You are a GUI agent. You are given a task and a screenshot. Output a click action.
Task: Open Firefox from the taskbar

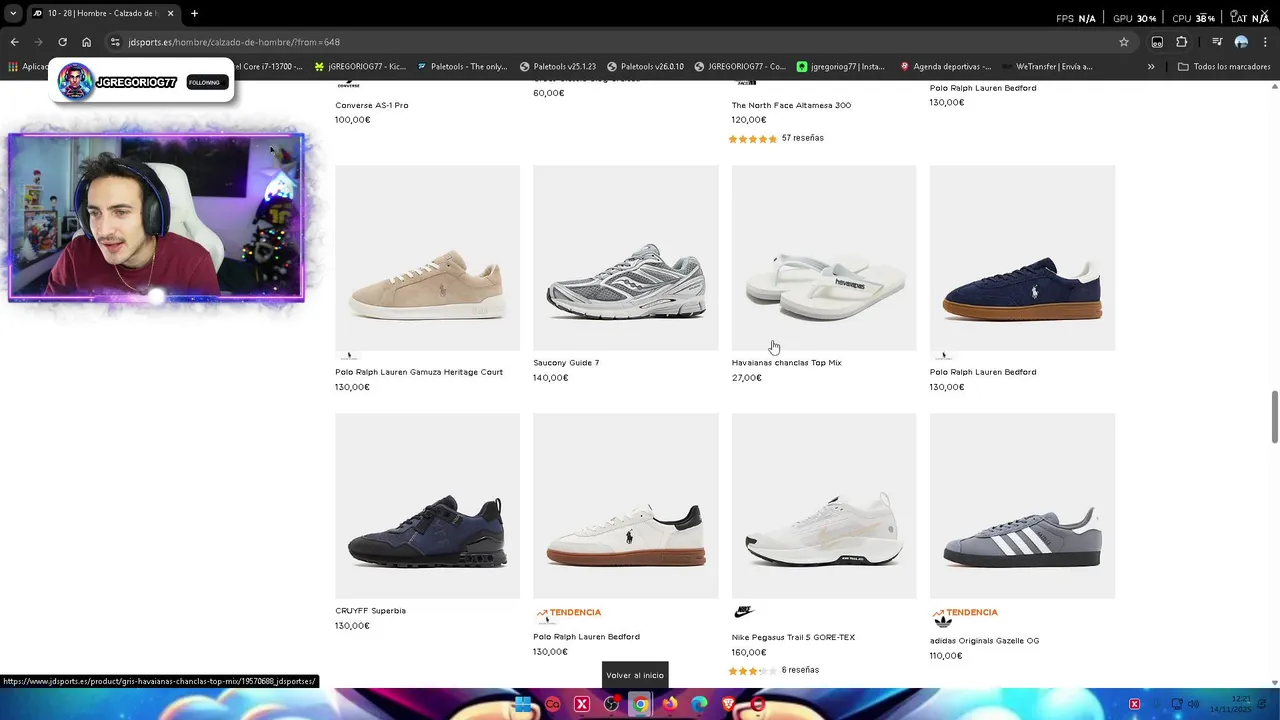pyautogui.click(x=670, y=704)
